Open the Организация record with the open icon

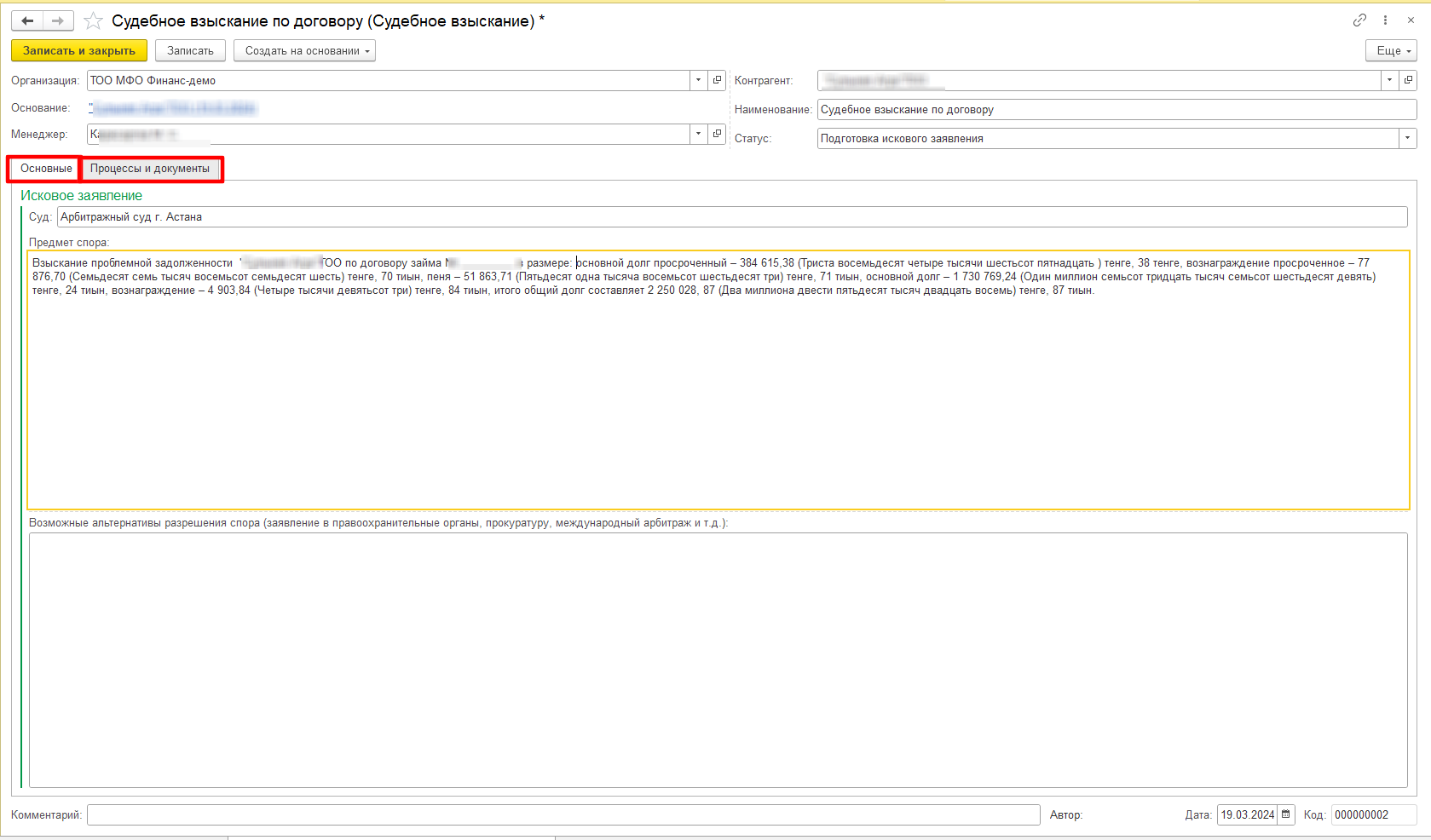coord(717,80)
